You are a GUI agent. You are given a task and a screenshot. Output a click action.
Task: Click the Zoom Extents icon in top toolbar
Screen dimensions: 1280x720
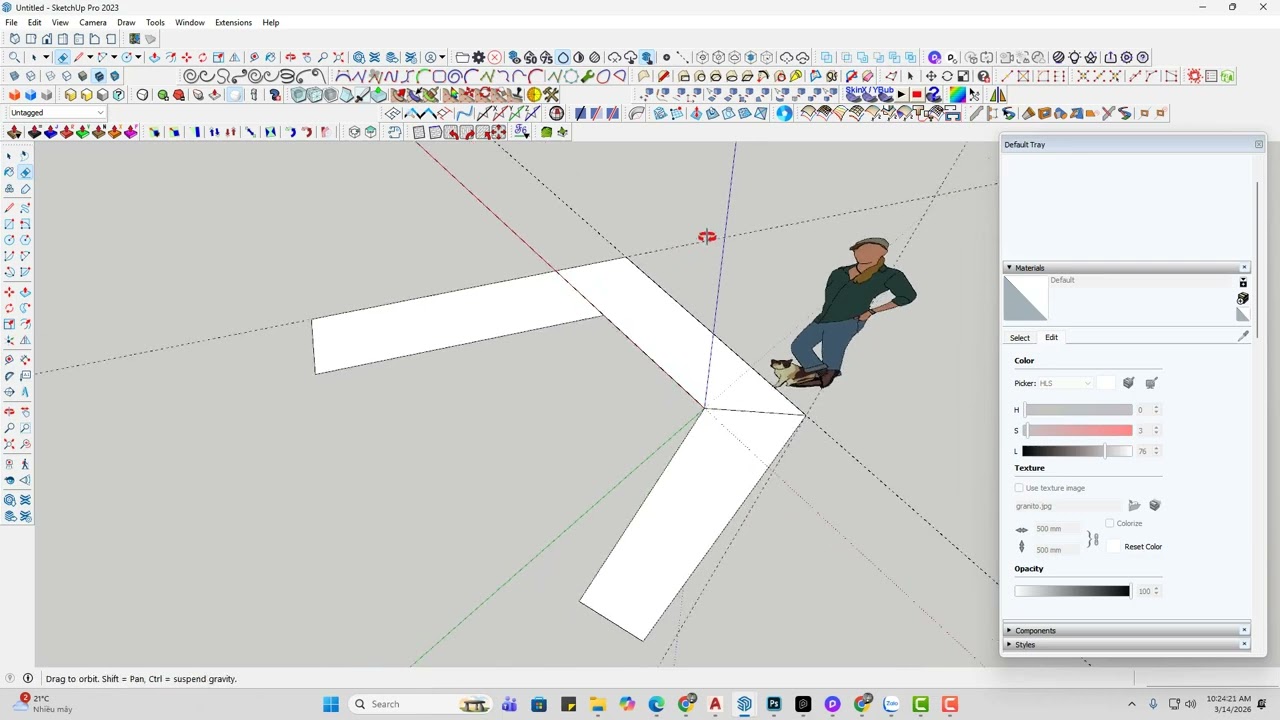click(x=338, y=57)
